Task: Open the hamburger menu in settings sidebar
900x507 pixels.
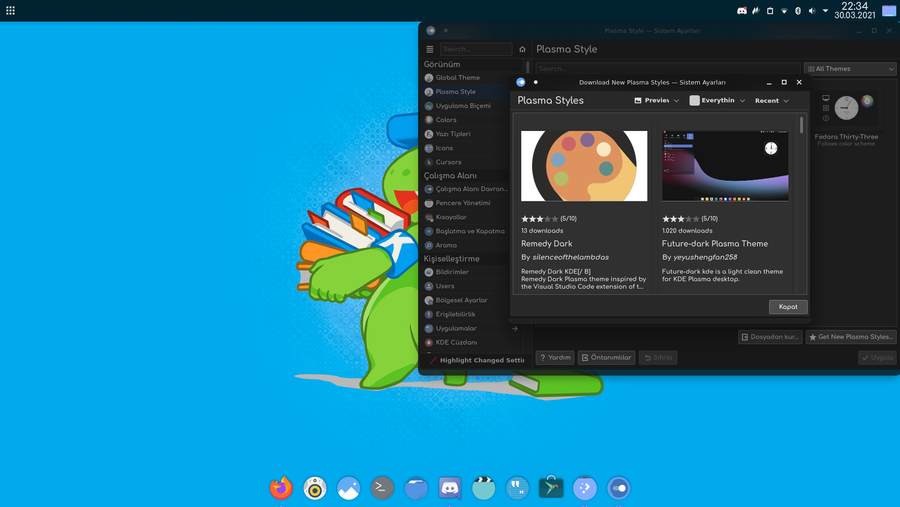Action: coord(430,49)
